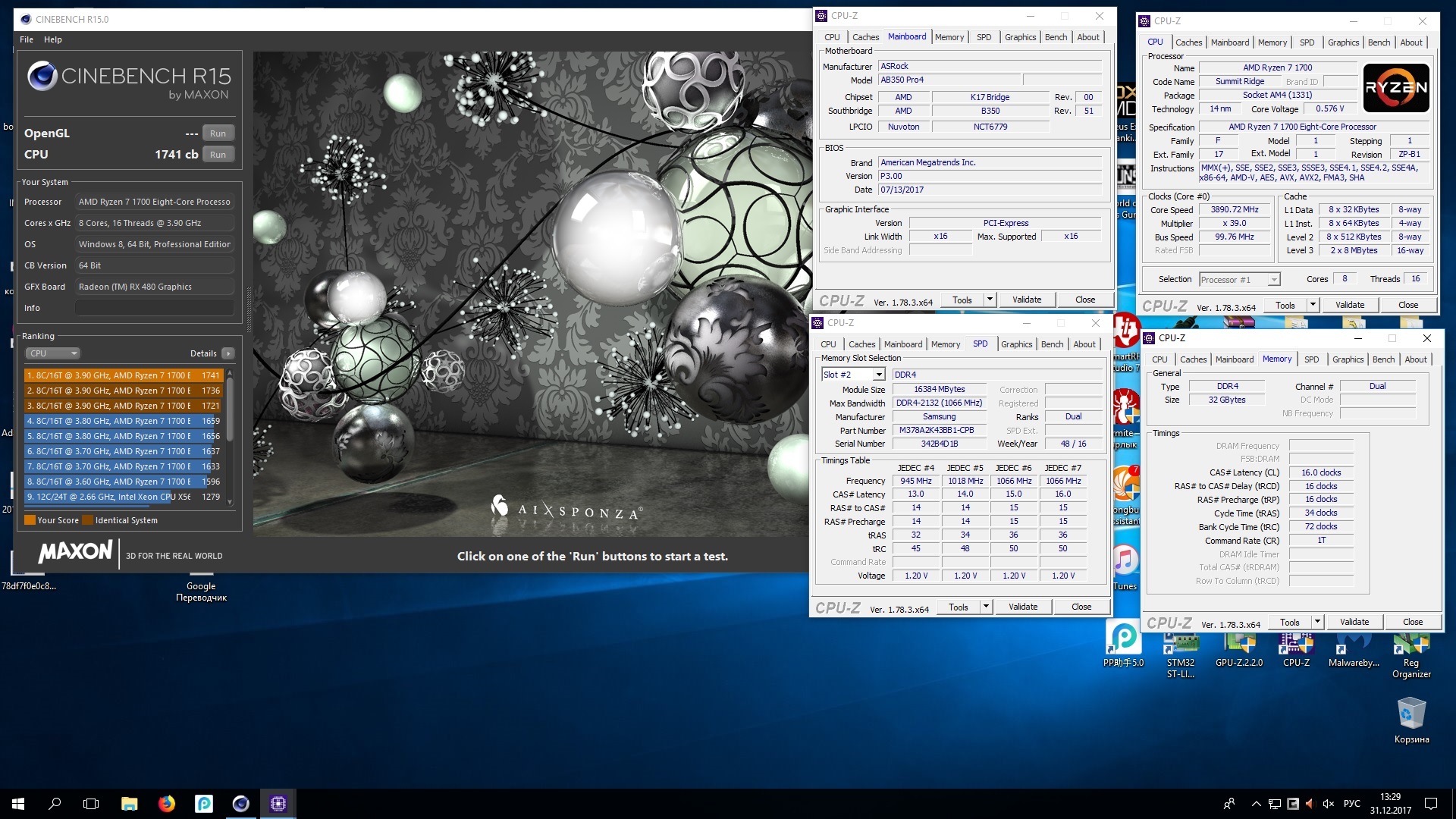This screenshot has height=819, width=1456.
Task: Open Tools dropdown arrow in Mainboard window
Action: pos(990,300)
